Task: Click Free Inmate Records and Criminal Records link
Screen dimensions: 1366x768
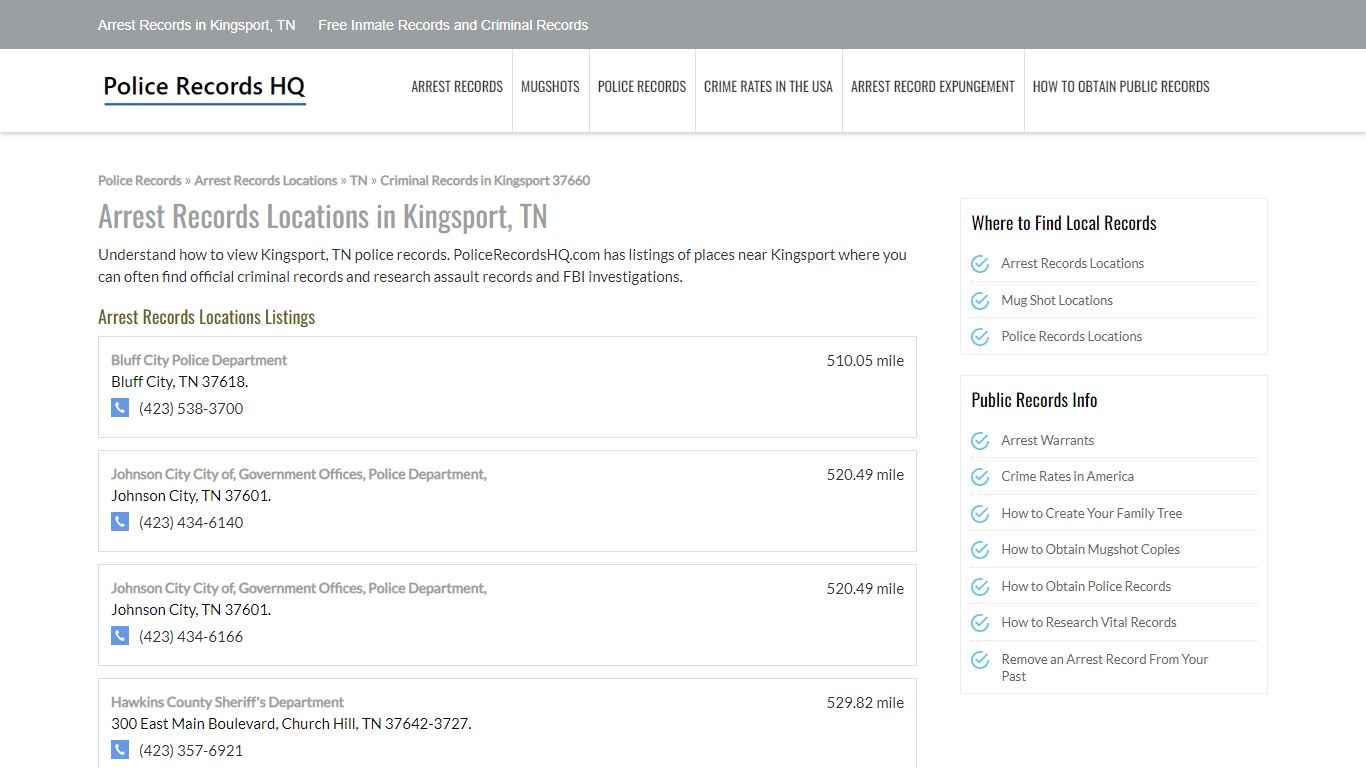Action: click(453, 25)
